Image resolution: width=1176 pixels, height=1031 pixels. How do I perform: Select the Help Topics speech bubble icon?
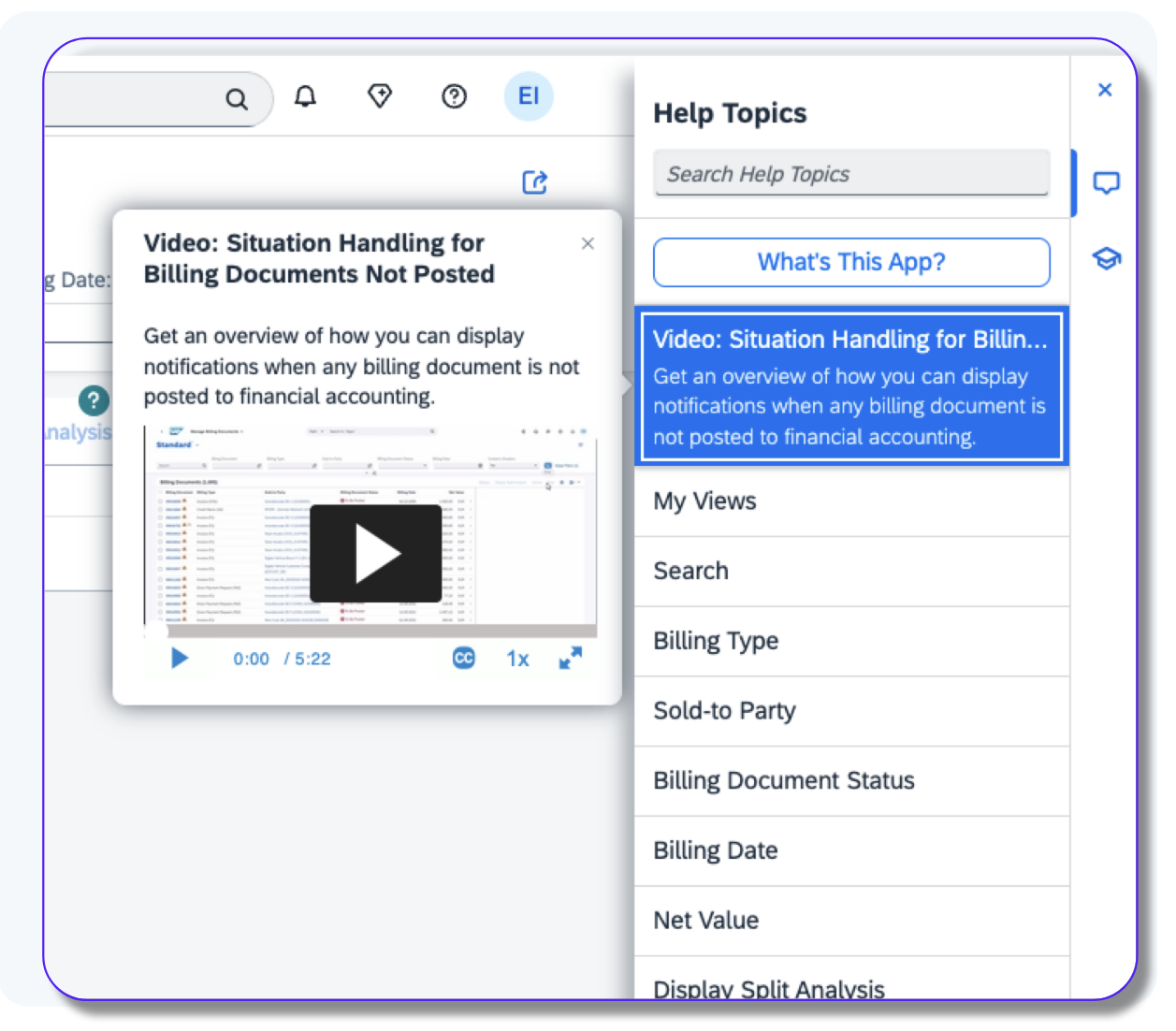(1106, 183)
